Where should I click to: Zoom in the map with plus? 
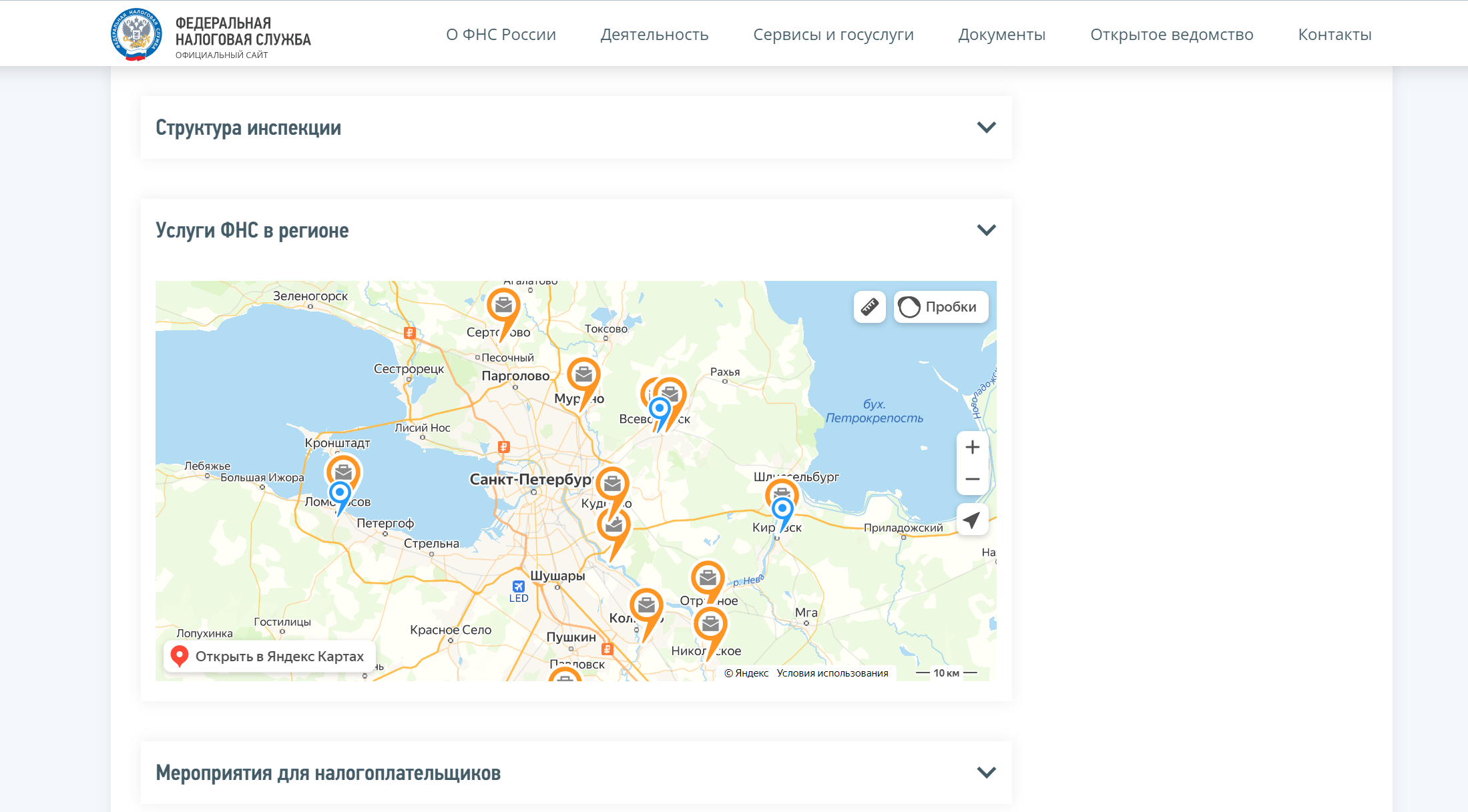coord(973,447)
